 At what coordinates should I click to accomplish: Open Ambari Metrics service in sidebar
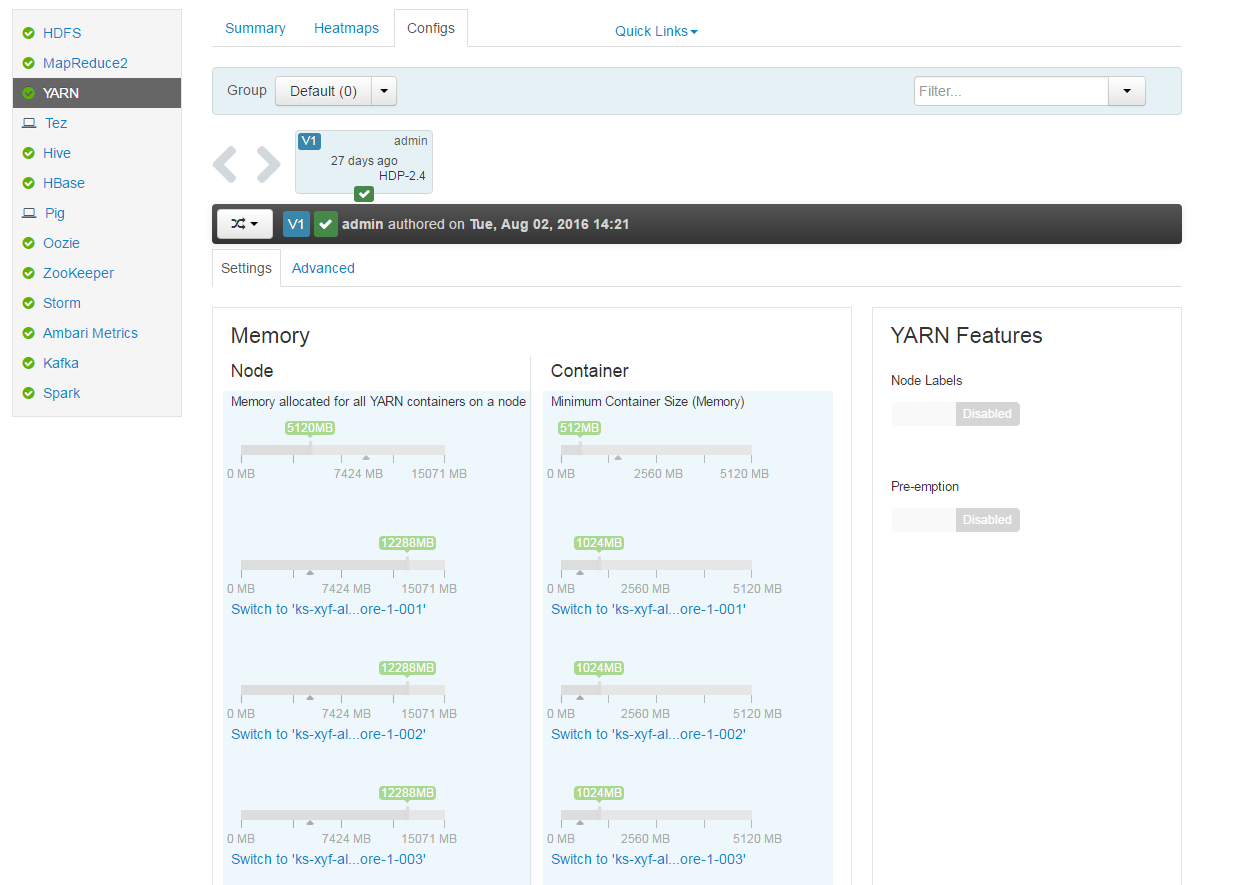click(90, 333)
